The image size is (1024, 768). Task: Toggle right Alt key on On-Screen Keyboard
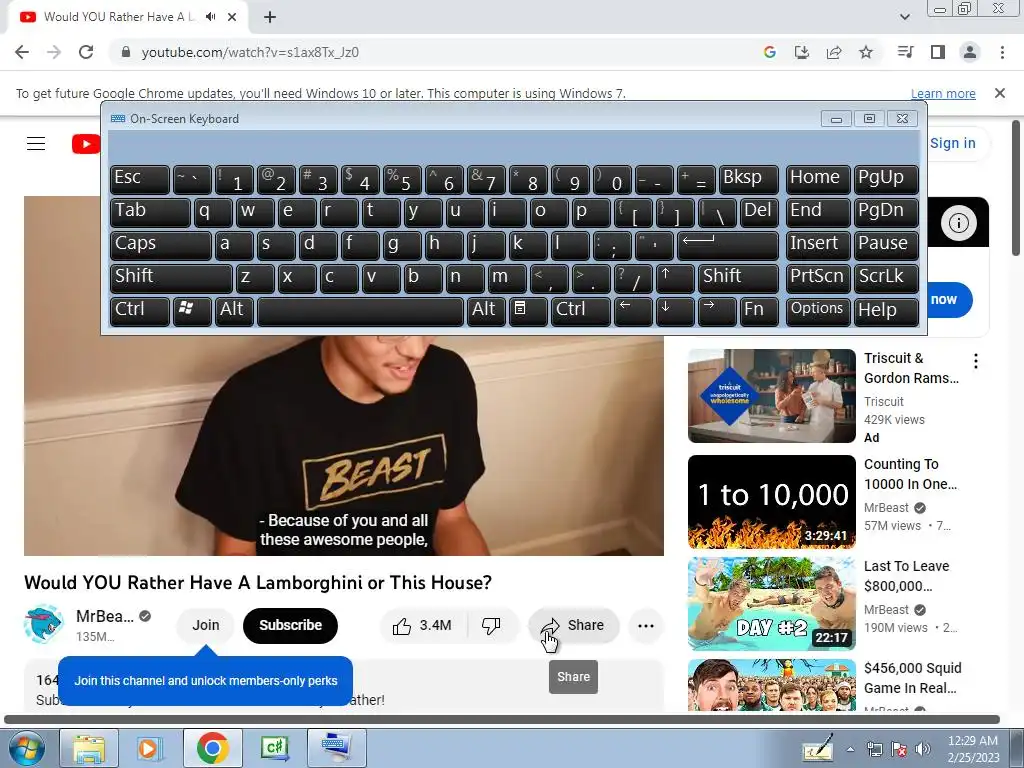point(487,310)
